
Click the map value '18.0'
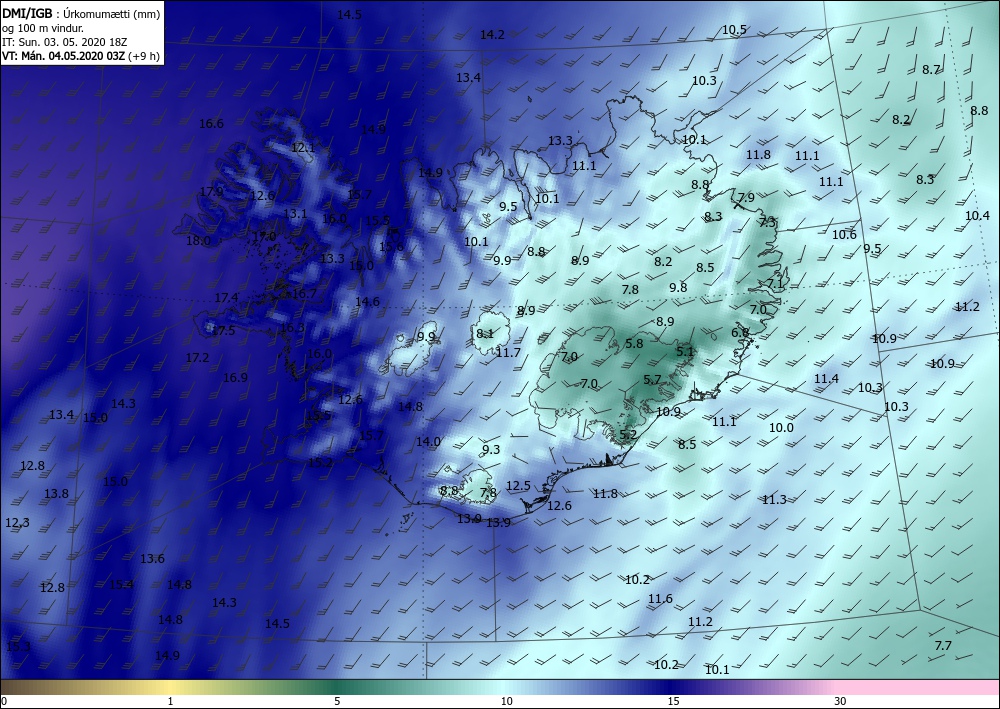198,241
